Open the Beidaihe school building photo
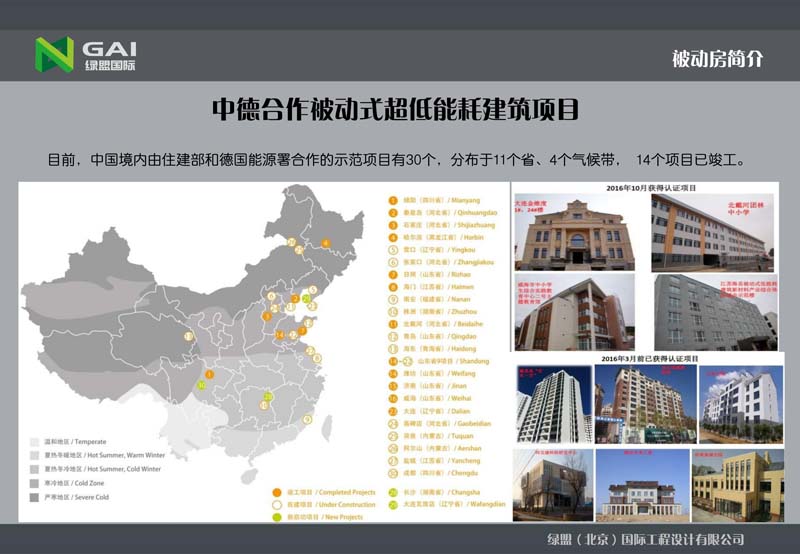 [712, 233]
